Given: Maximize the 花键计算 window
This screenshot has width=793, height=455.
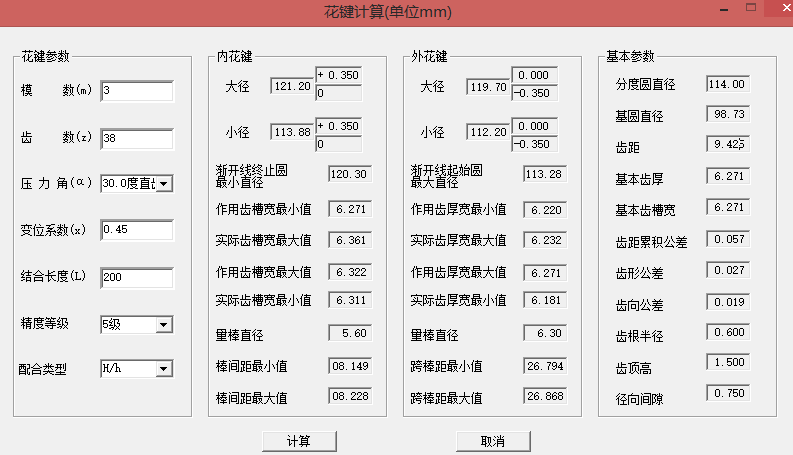Looking at the screenshot, I should [751, 8].
